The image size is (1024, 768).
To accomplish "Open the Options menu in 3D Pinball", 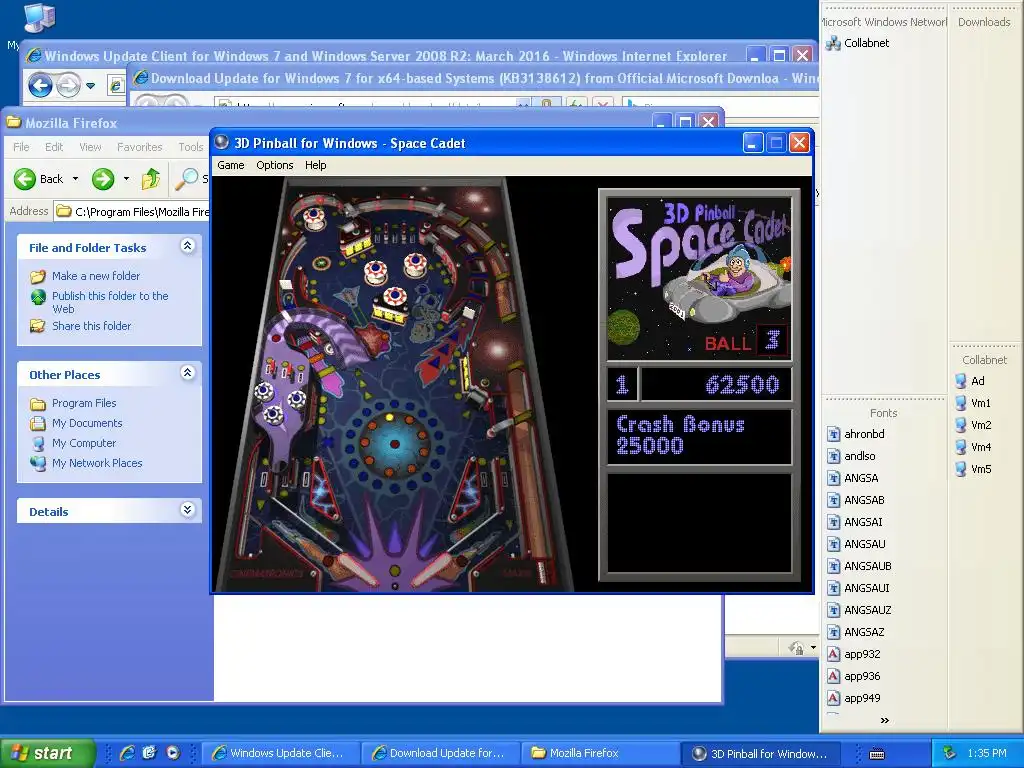I will click(x=274, y=165).
